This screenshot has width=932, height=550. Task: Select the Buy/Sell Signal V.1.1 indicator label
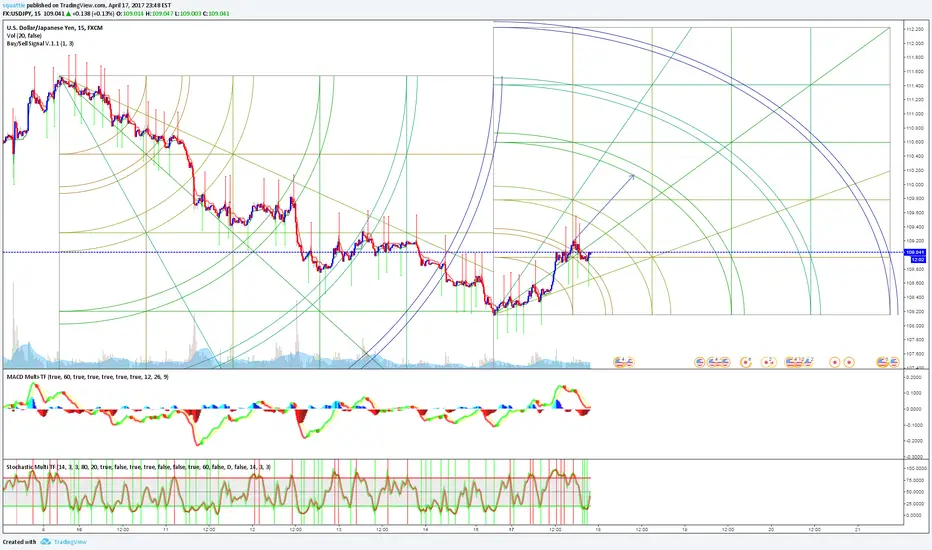40,43
